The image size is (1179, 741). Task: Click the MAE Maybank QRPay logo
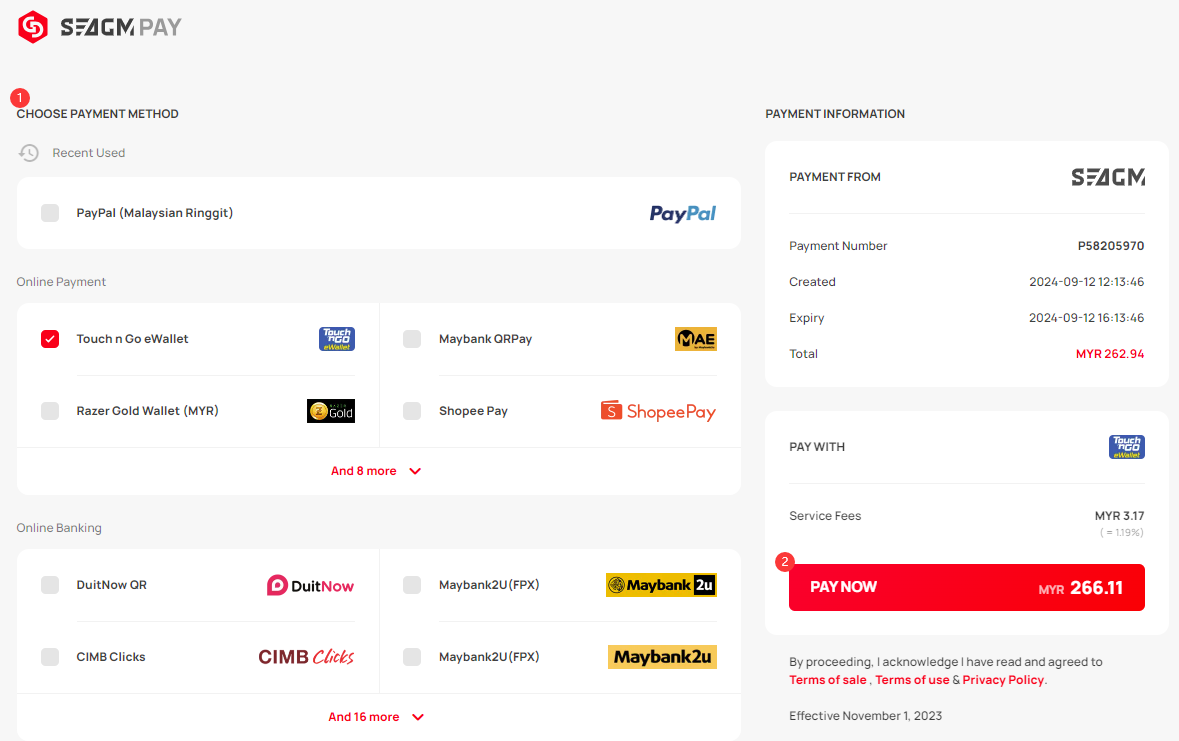[x=696, y=339]
